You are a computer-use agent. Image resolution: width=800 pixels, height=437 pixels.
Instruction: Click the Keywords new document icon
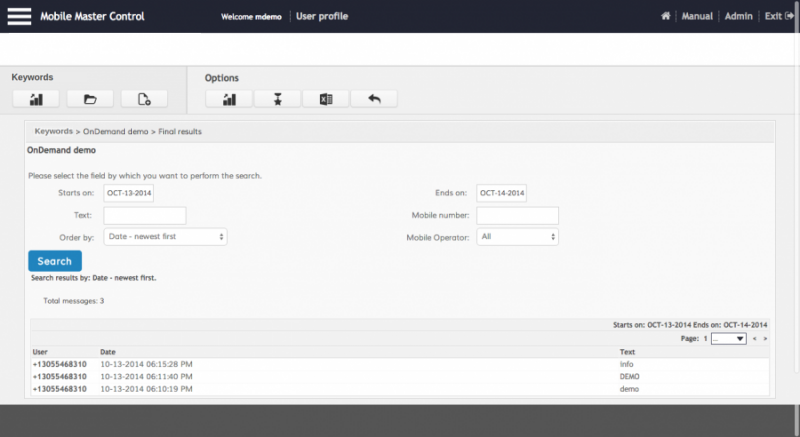(x=144, y=99)
